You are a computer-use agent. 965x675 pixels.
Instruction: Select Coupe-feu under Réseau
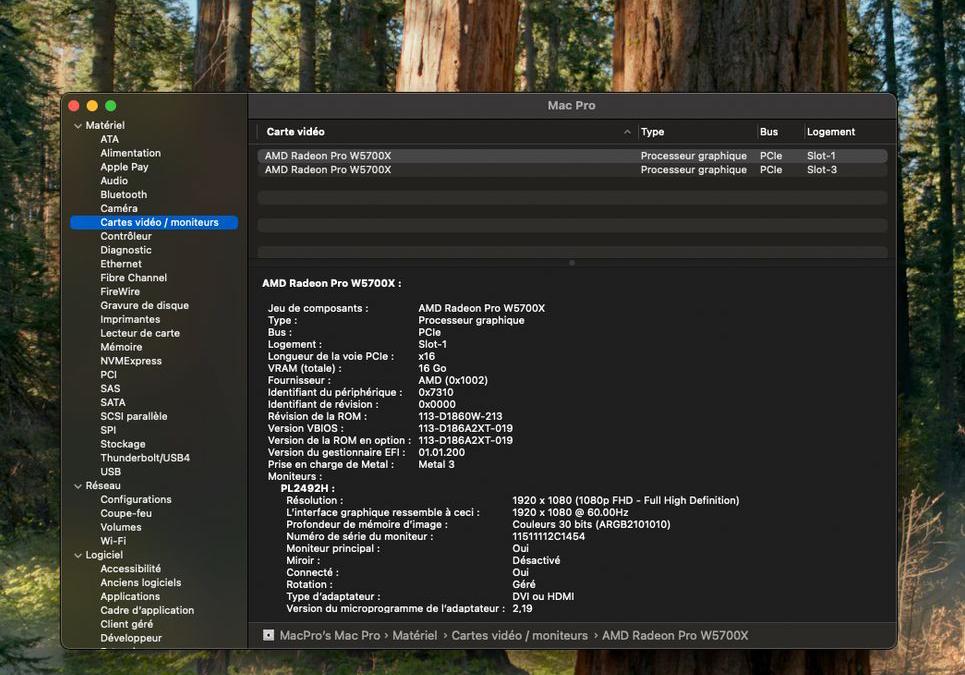[126, 513]
